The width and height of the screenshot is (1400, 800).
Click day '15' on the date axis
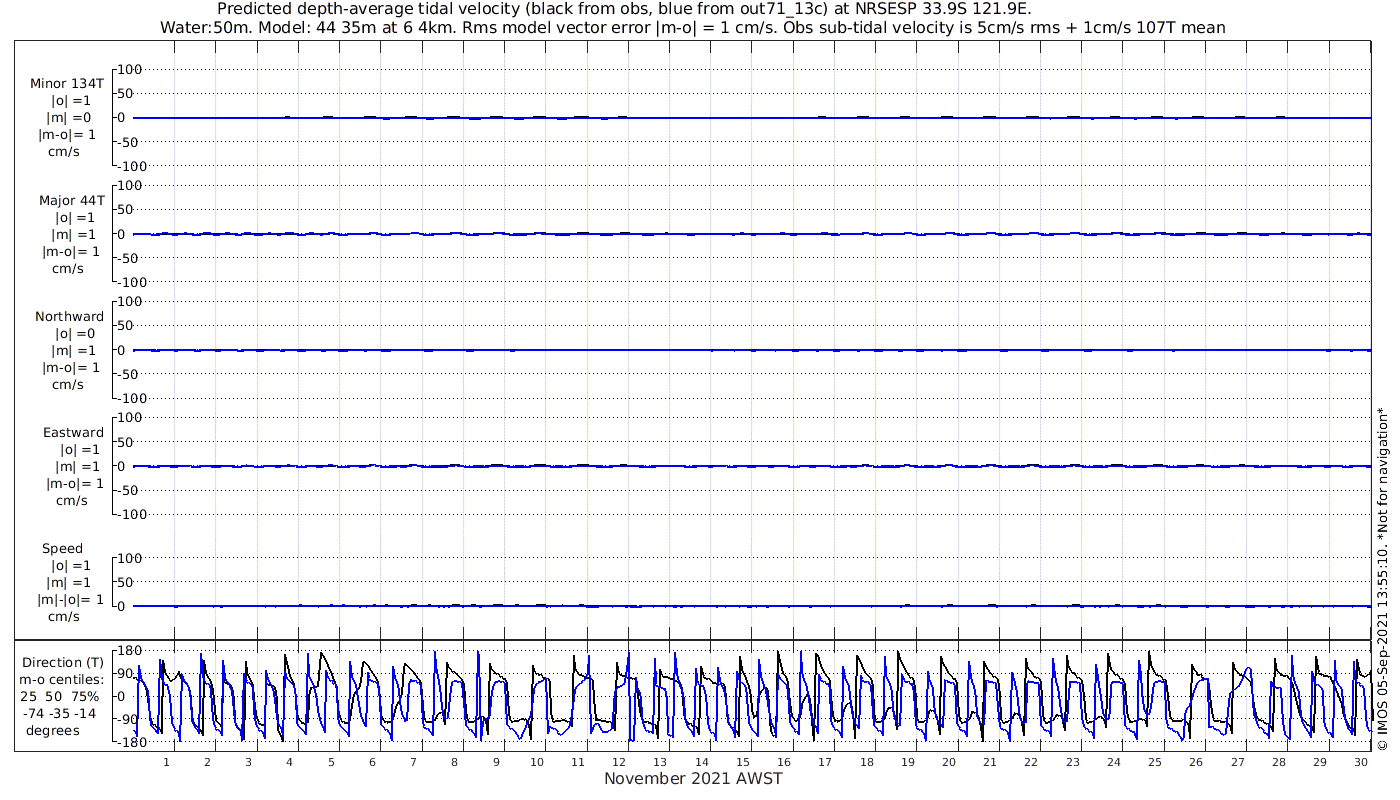(x=743, y=762)
